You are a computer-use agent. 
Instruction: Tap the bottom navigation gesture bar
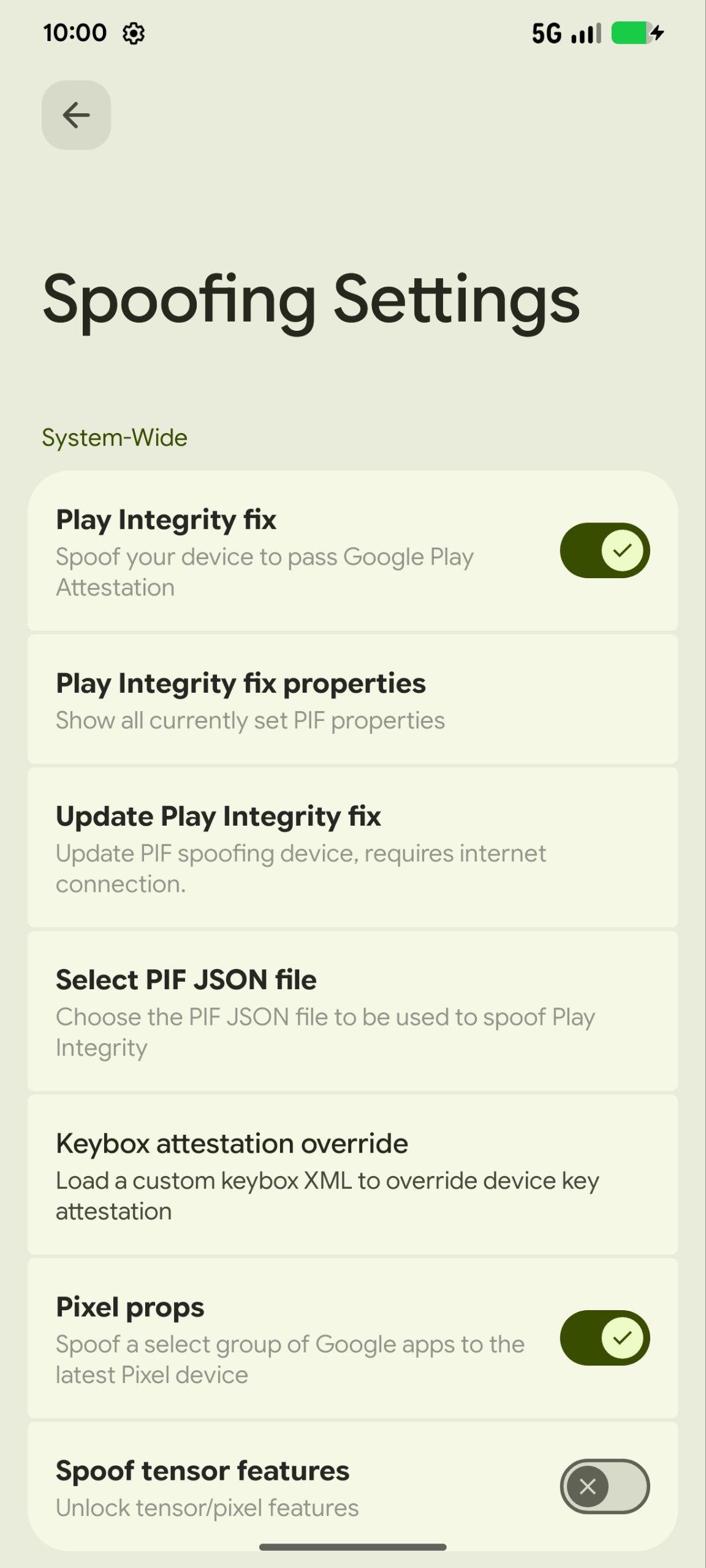(352, 1547)
